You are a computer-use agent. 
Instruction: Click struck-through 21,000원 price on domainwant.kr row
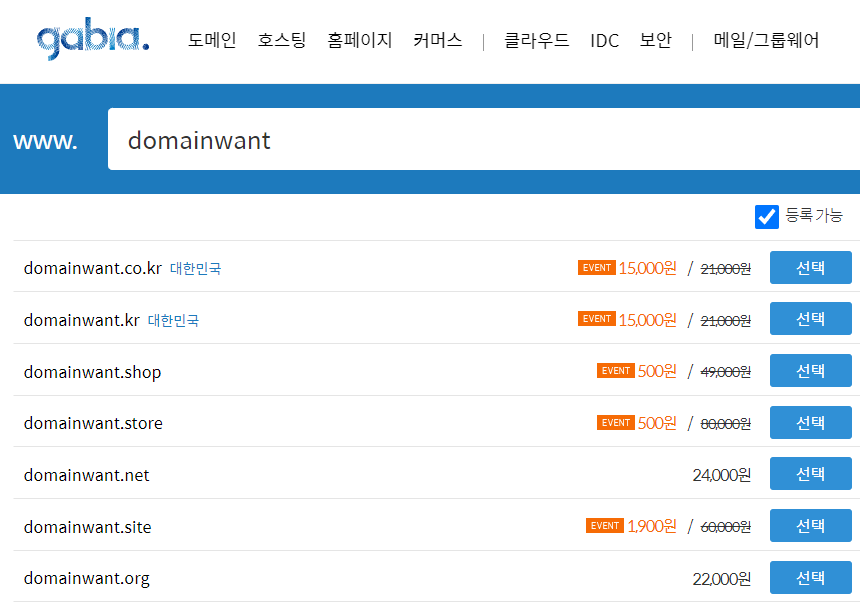click(726, 321)
